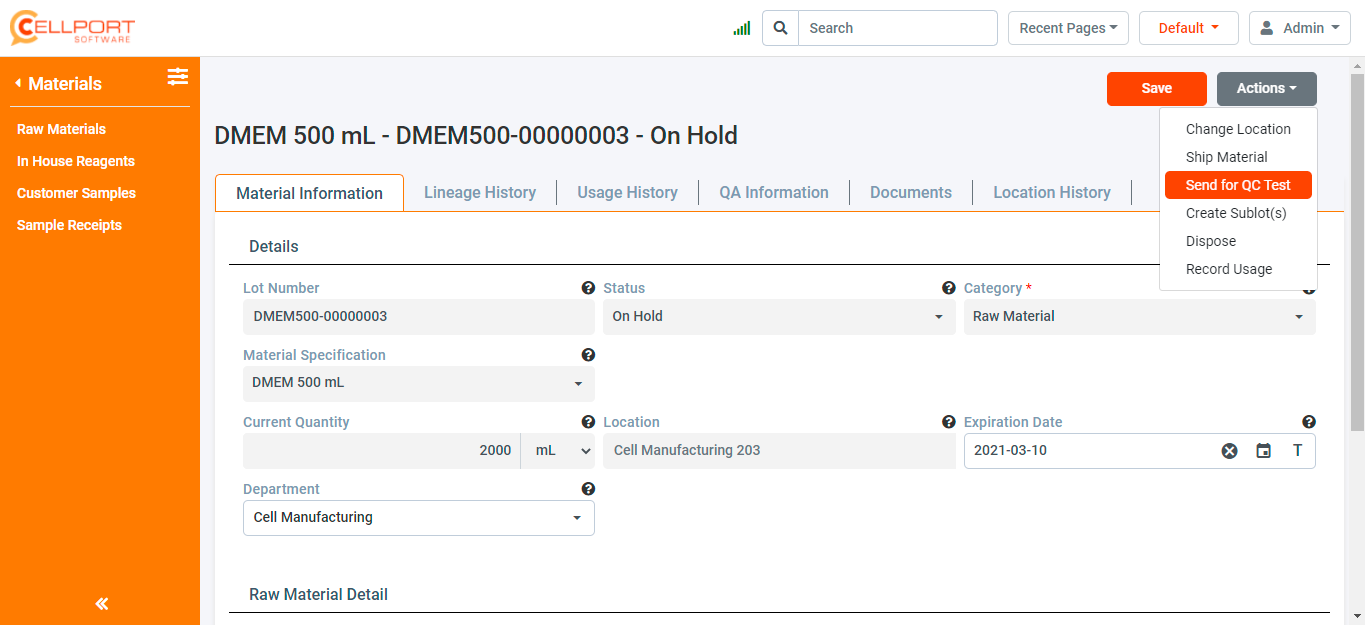Collapse the sidebar with double-chevron icon
Screen dimensions: 1365x625
[x=101, y=603]
